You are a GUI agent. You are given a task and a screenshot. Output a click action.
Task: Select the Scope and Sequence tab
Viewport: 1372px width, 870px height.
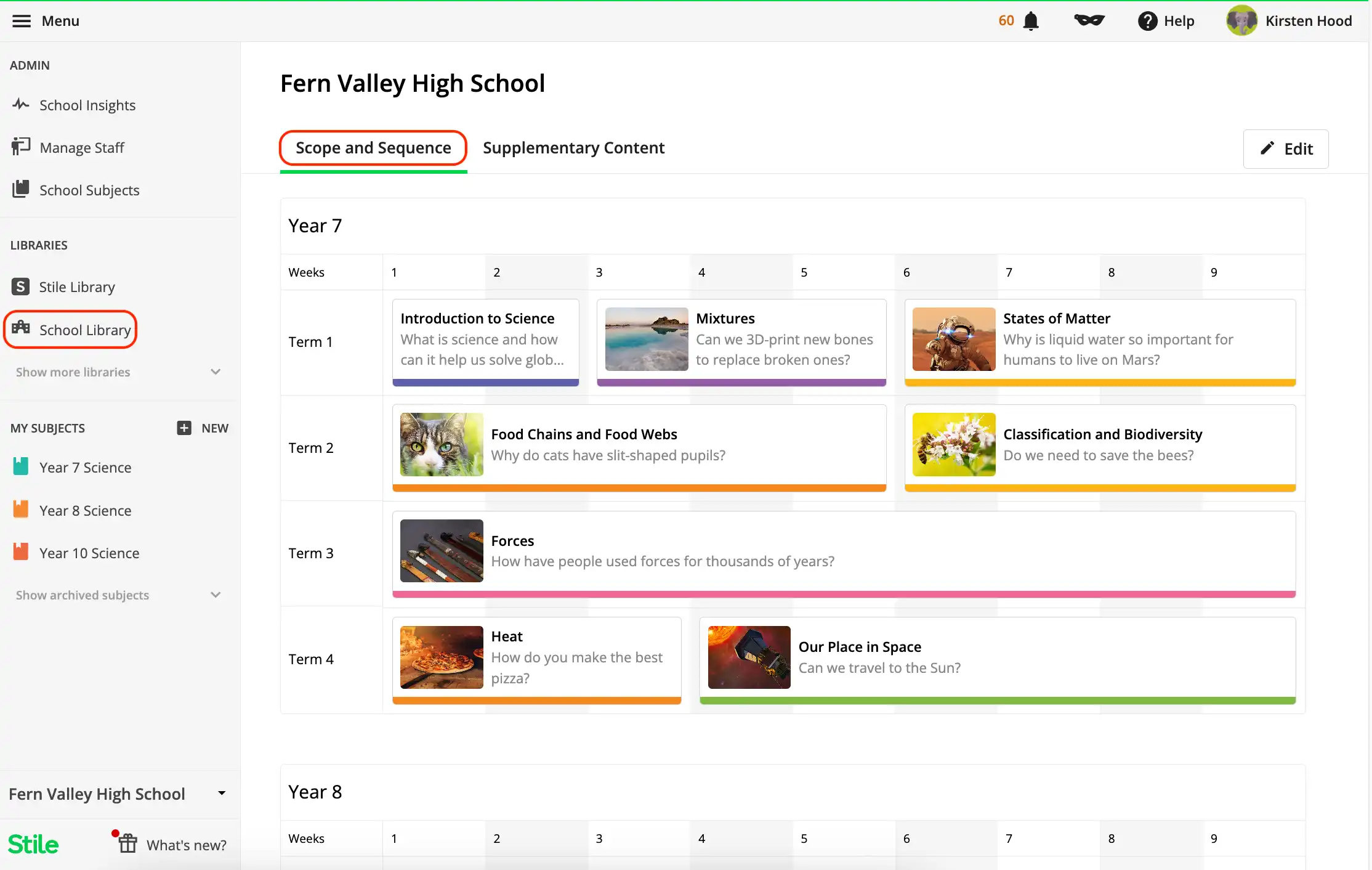[373, 148]
